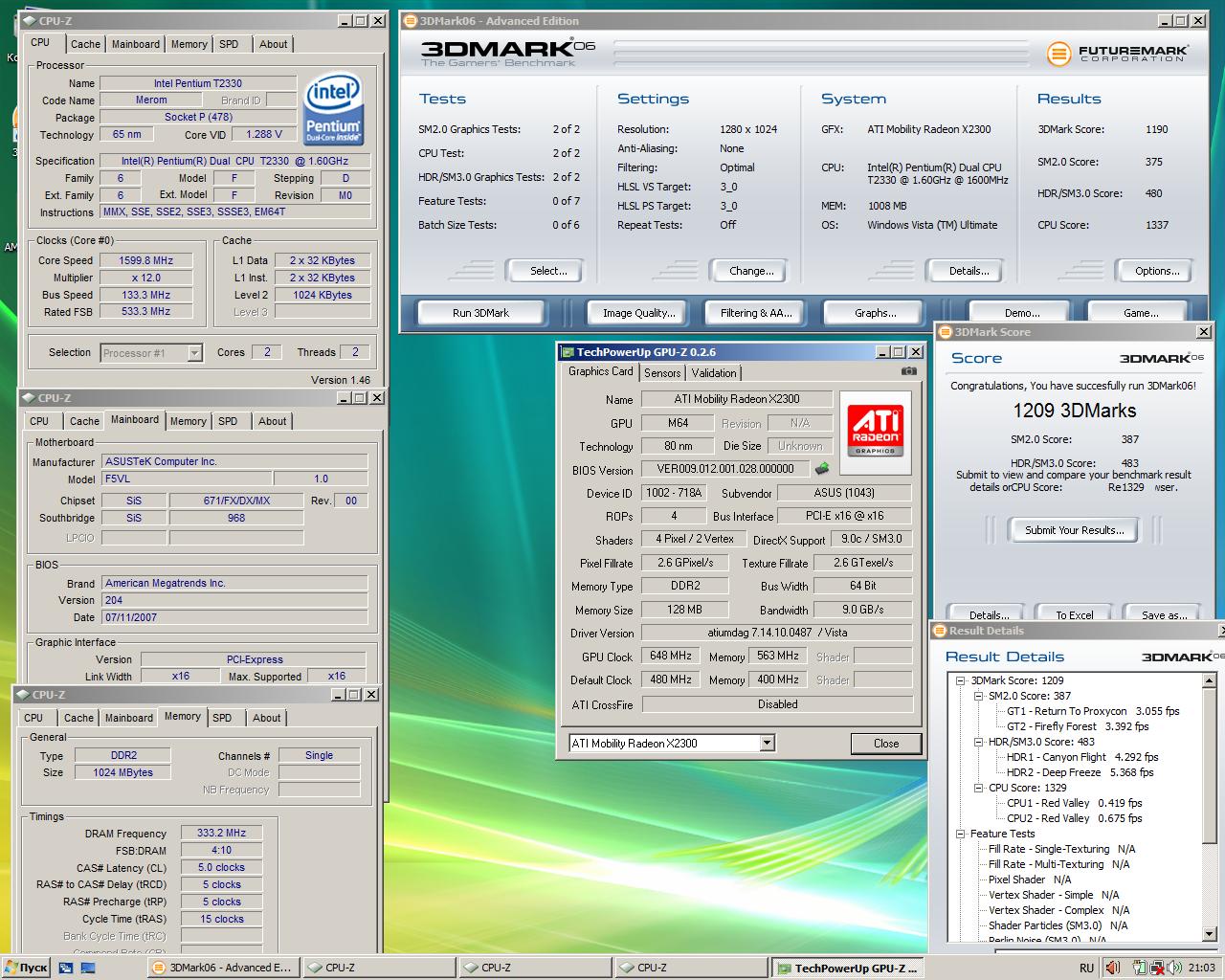
Task: Take GPU-Z screenshot with camera icon
Action: coord(909,371)
